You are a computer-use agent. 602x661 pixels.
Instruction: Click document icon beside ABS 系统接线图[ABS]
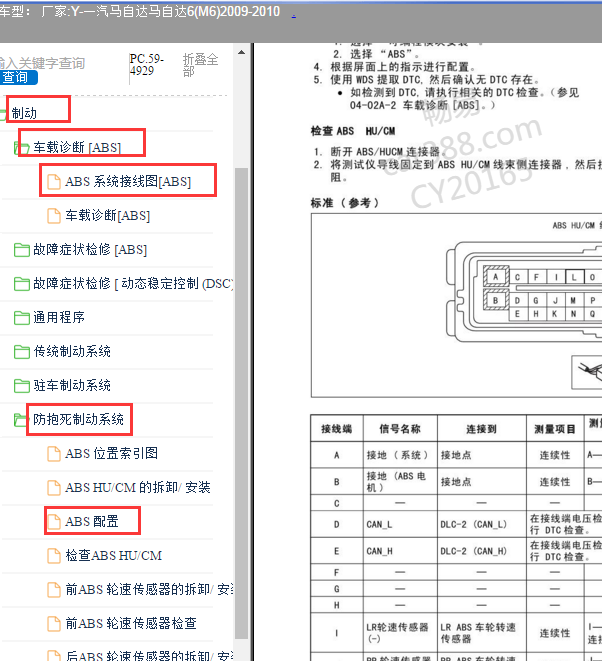(x=54, y=182)
